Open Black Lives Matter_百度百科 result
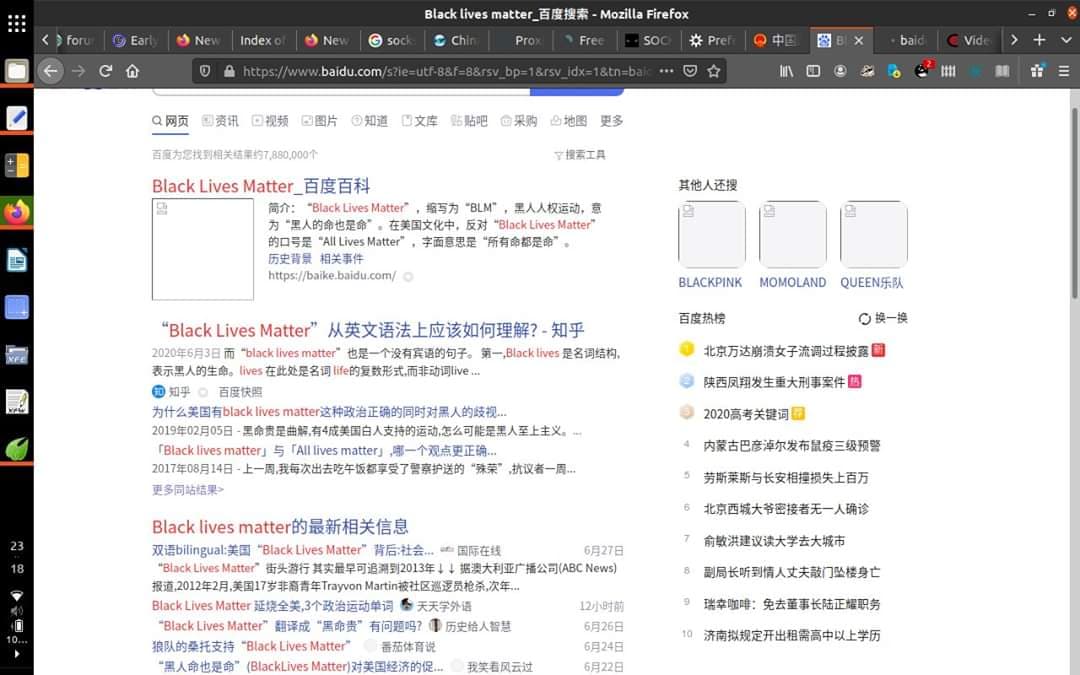 [x=261, y=186]
